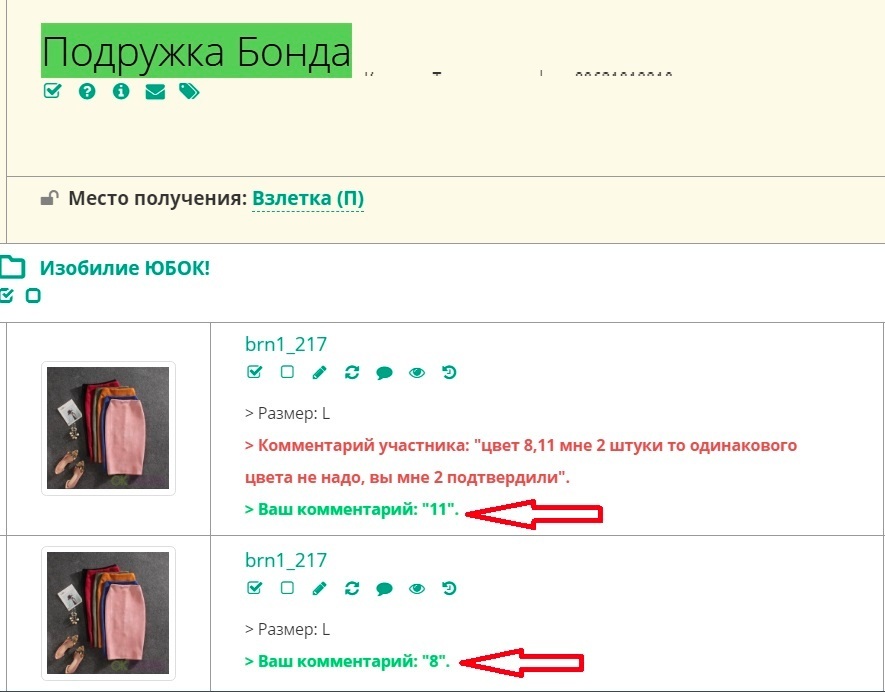
Task: Open brn1_217 link in the color 11 row
Action: coord(286,344)
